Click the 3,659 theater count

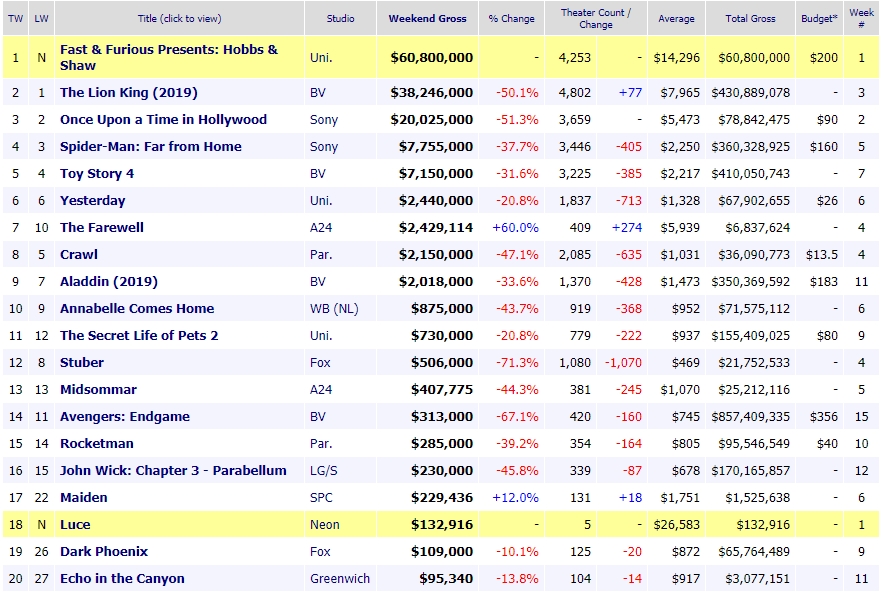pos(574,120)
